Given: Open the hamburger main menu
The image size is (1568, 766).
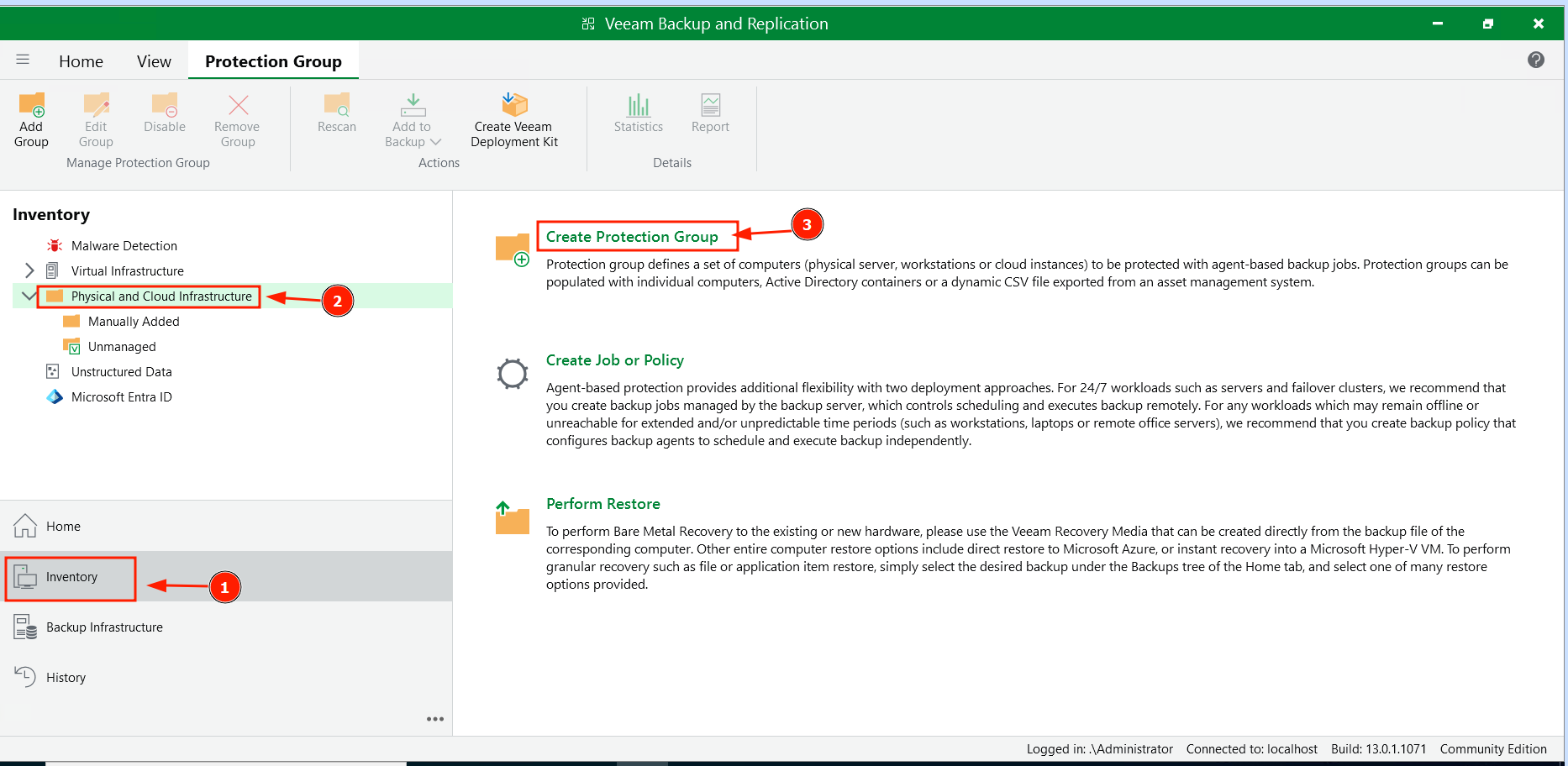Looking at the screenshot, I should click(x=23, y=60).
